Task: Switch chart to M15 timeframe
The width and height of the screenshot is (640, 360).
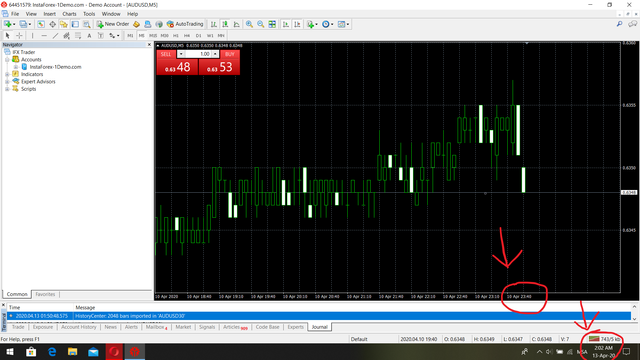Action: point(153,36)
